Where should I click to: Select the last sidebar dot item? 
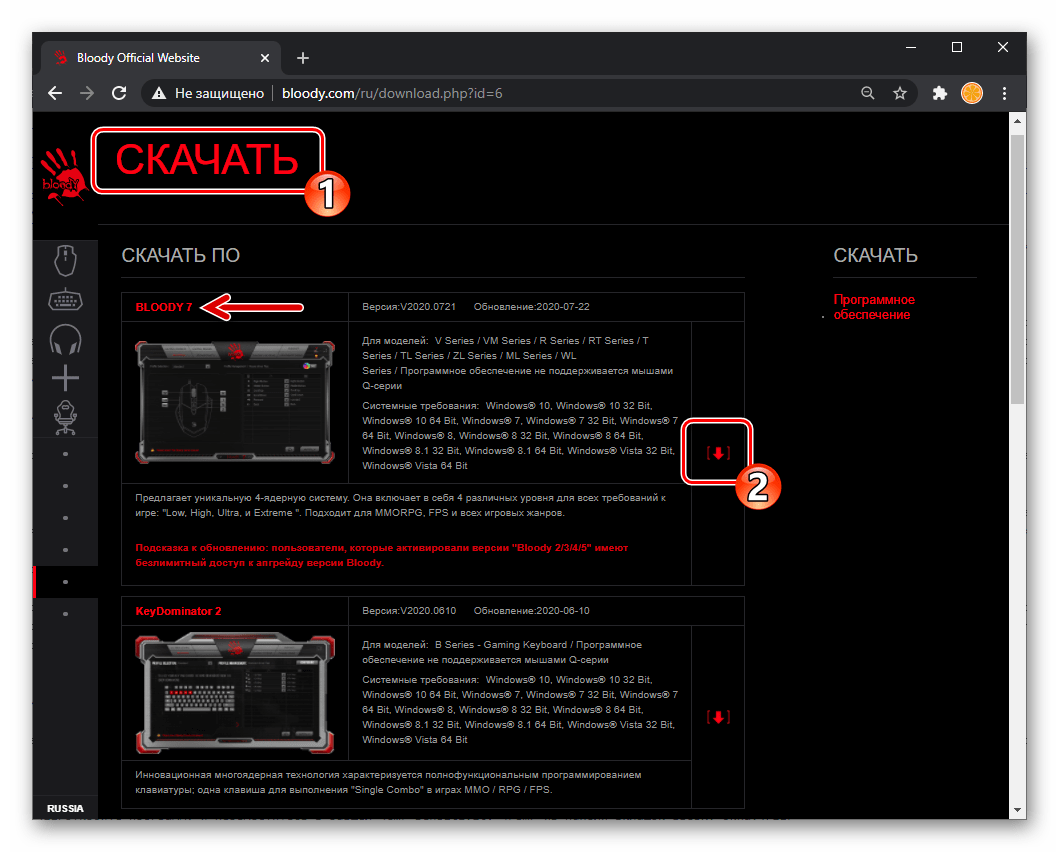[66, 614]
